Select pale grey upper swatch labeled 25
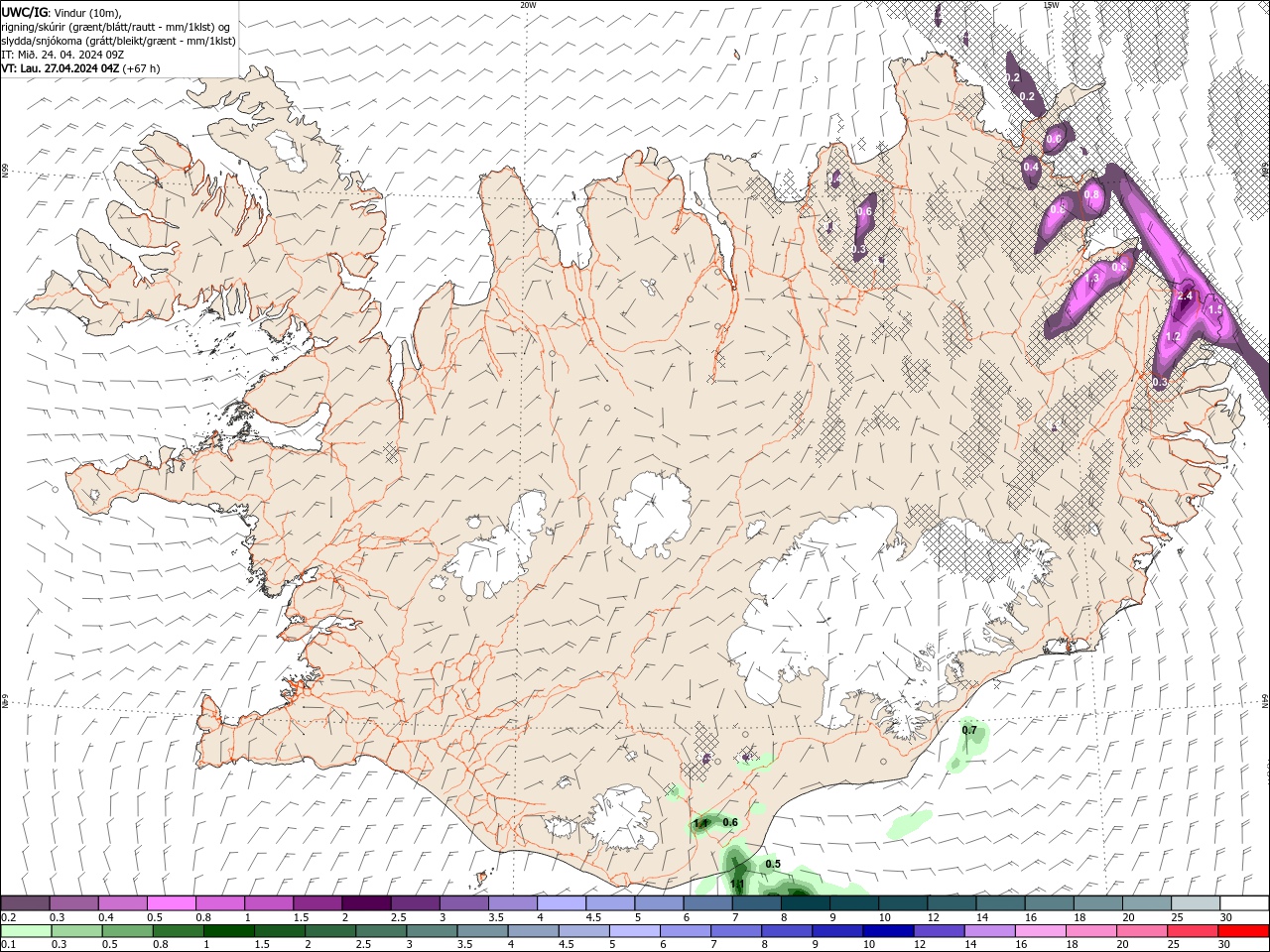The height and width of the screenshot is (952, 1270). click(x=1196, y=902)
